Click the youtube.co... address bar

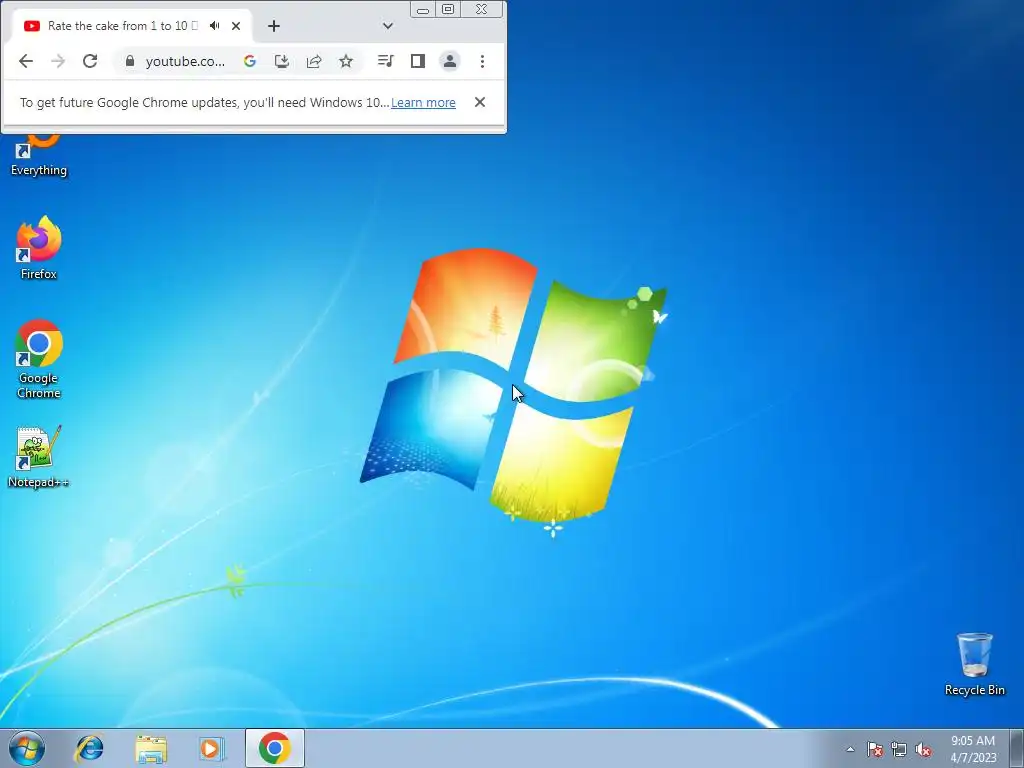point(185,61)
